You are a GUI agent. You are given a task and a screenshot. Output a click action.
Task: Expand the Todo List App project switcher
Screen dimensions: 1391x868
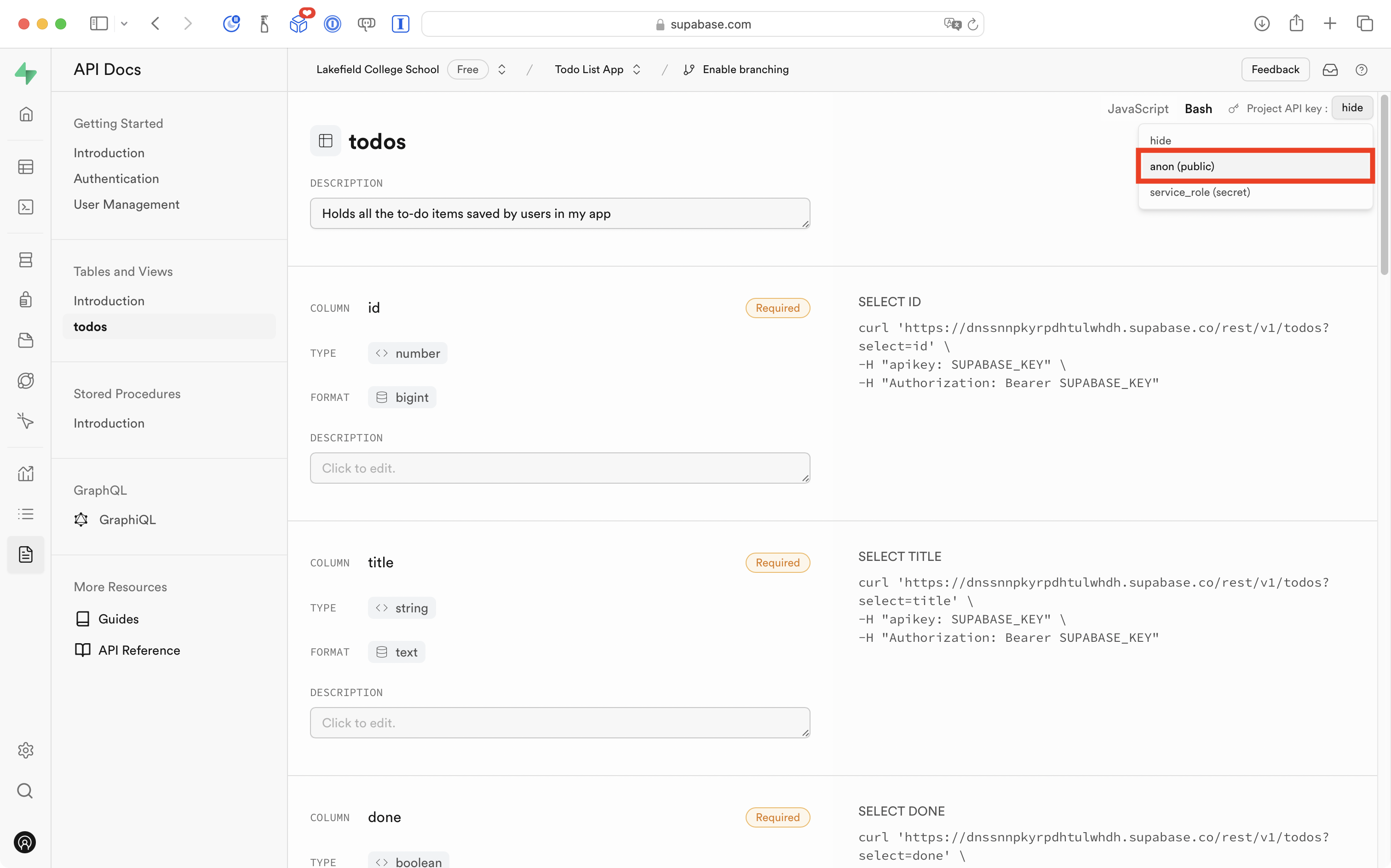click(636, 69)
